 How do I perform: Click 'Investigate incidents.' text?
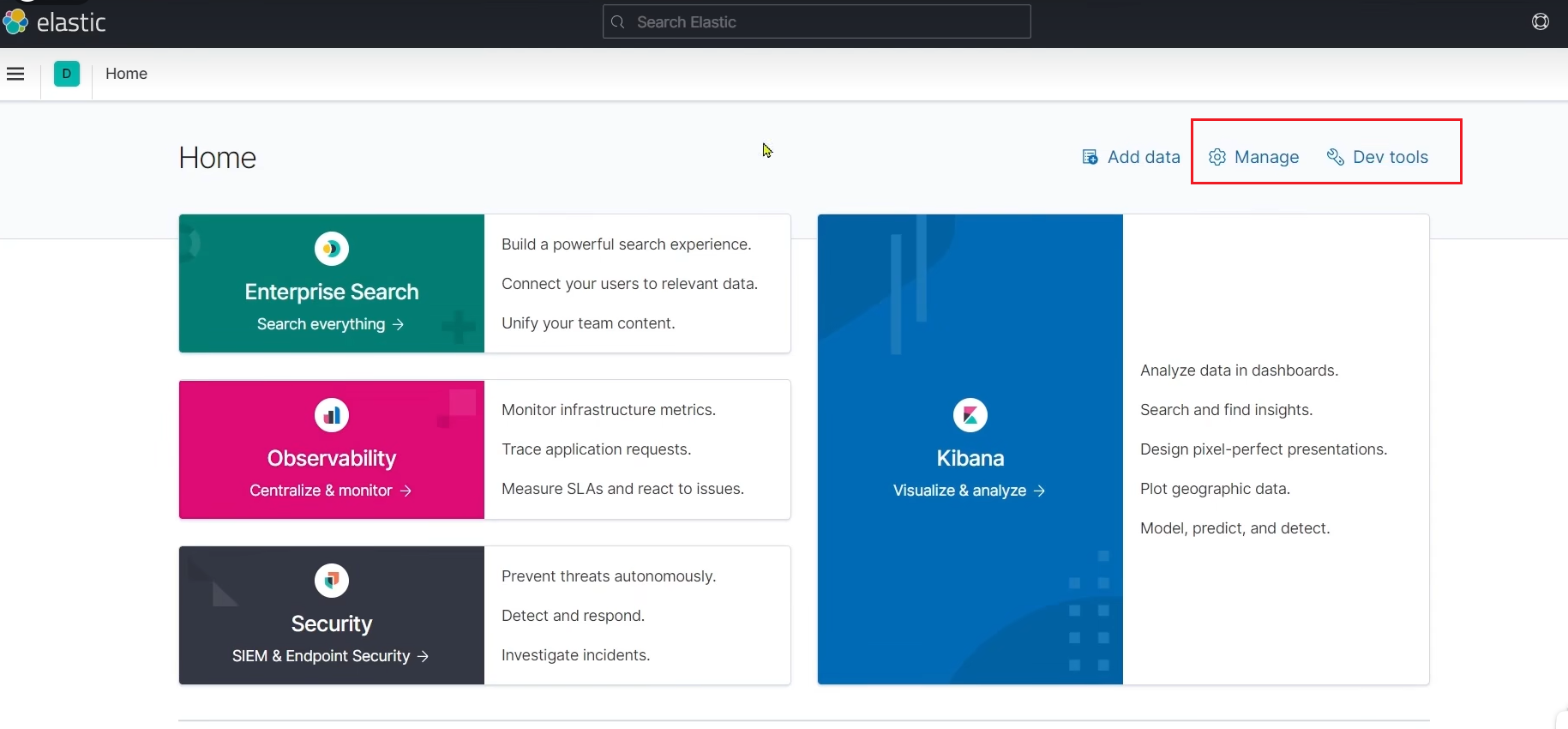576,655
